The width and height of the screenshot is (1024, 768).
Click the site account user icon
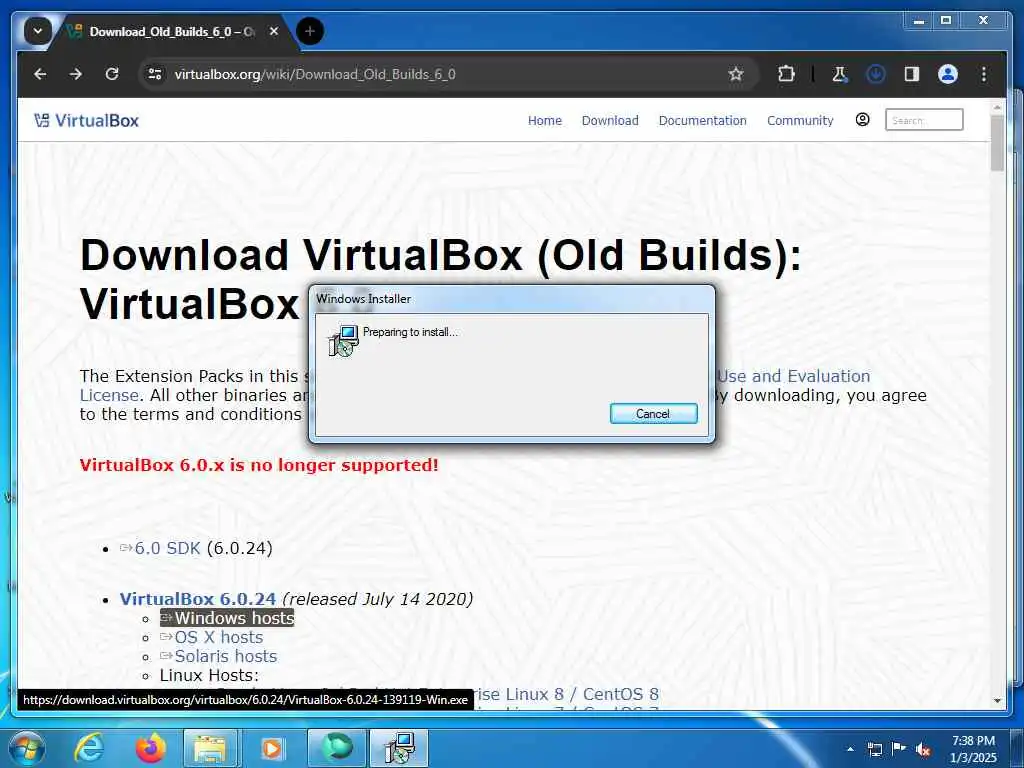(862, 120)
